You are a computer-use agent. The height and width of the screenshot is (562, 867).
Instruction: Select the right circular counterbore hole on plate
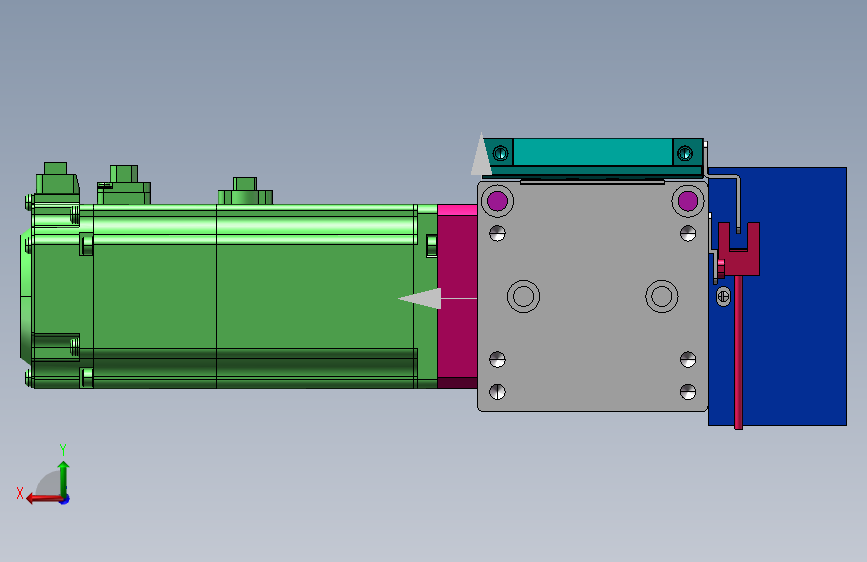tap(662, 296)
